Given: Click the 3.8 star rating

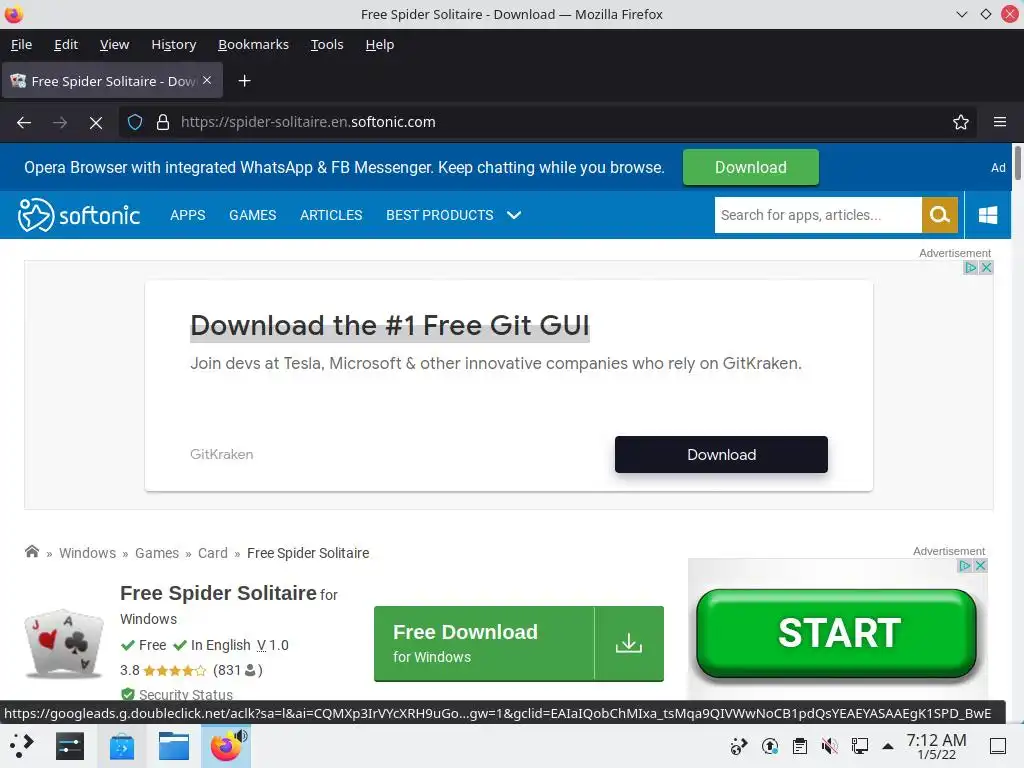Looking at the screenshot, I should tap(163, 670).
